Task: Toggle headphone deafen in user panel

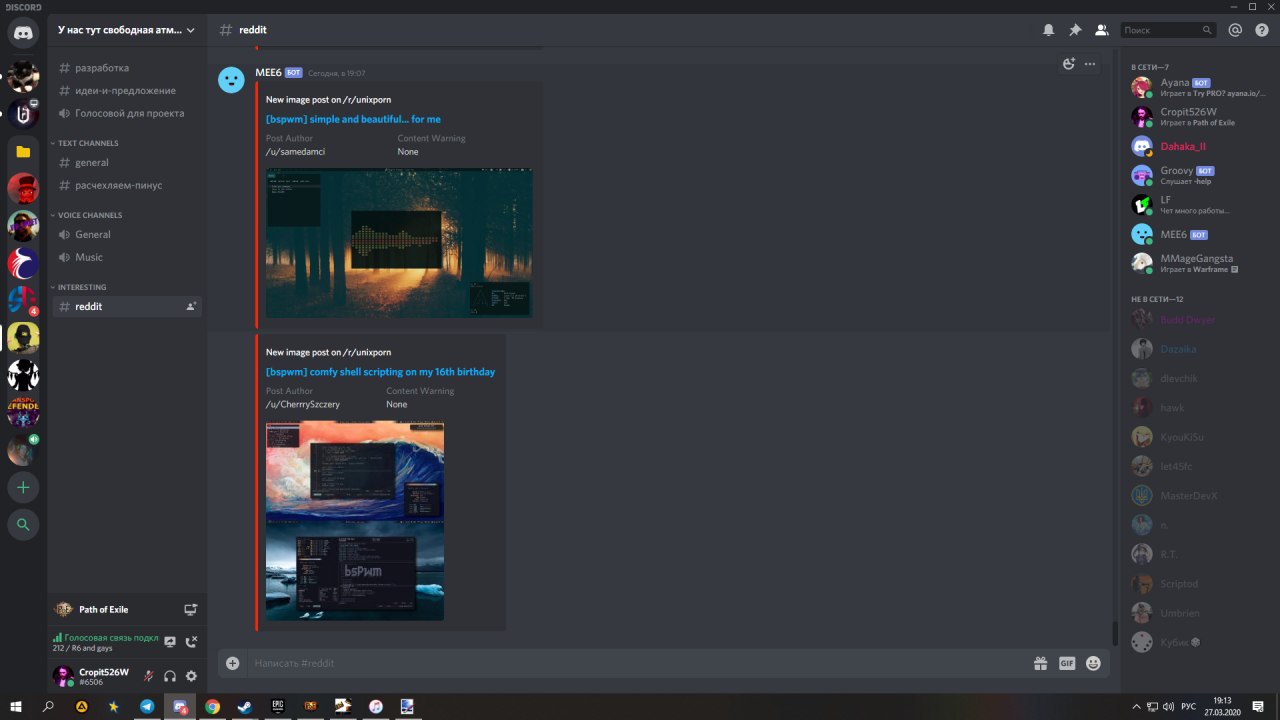Action: (170, 676)
